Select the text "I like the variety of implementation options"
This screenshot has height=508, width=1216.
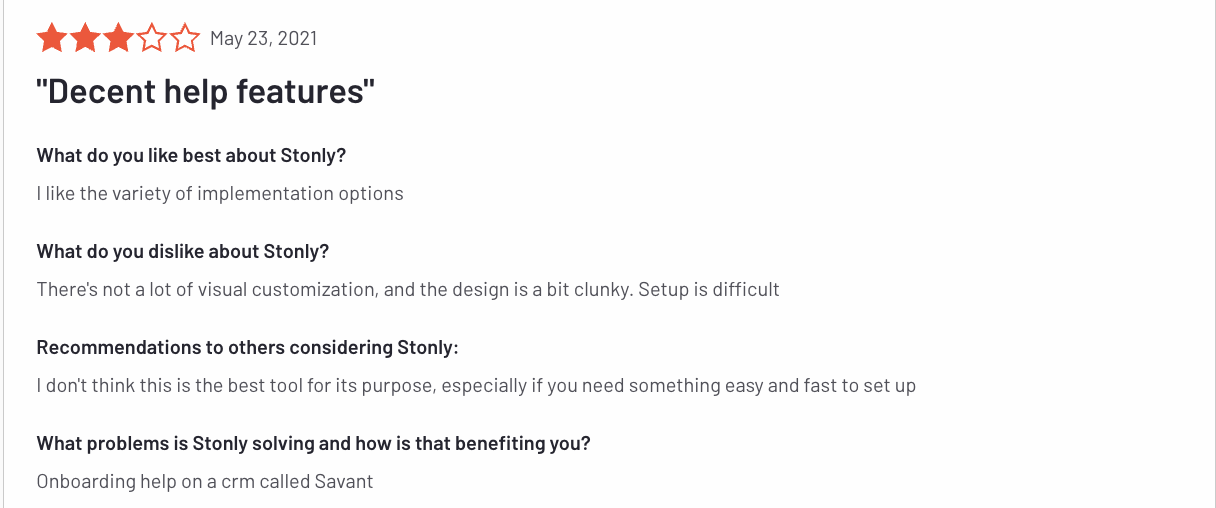click(x=220, y=193)
